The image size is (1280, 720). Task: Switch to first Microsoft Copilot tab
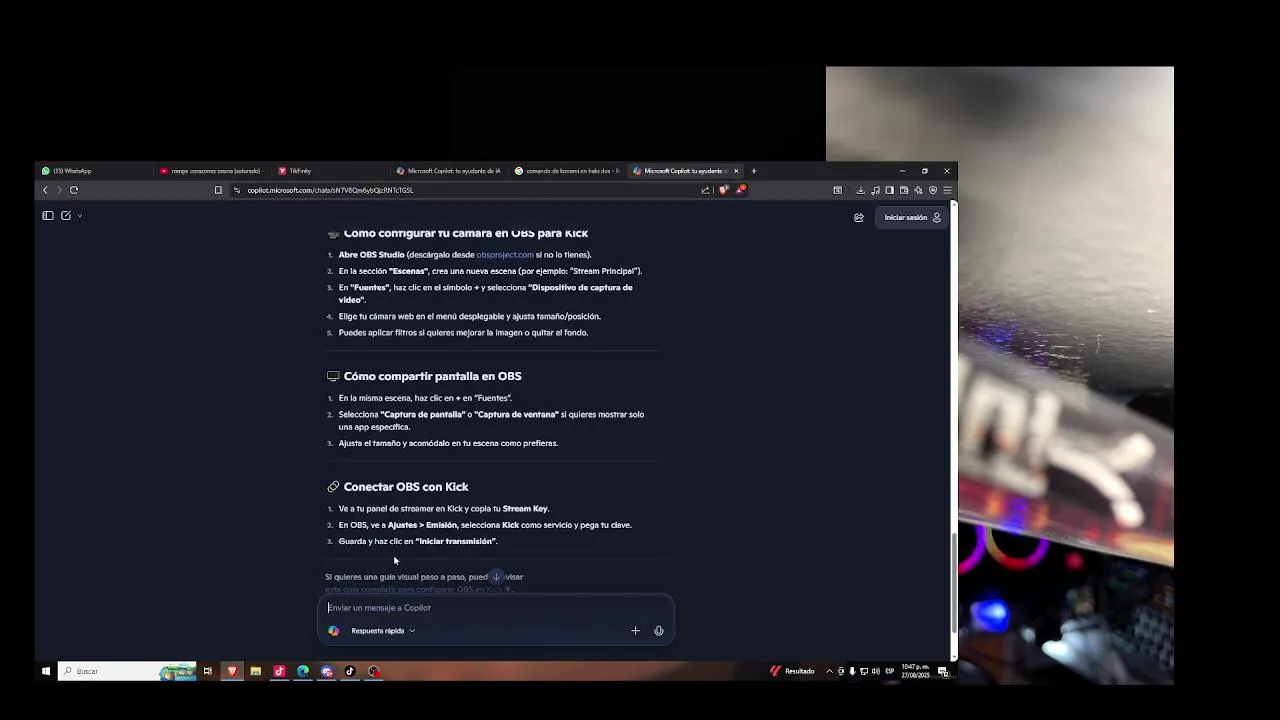click(449, 171)
